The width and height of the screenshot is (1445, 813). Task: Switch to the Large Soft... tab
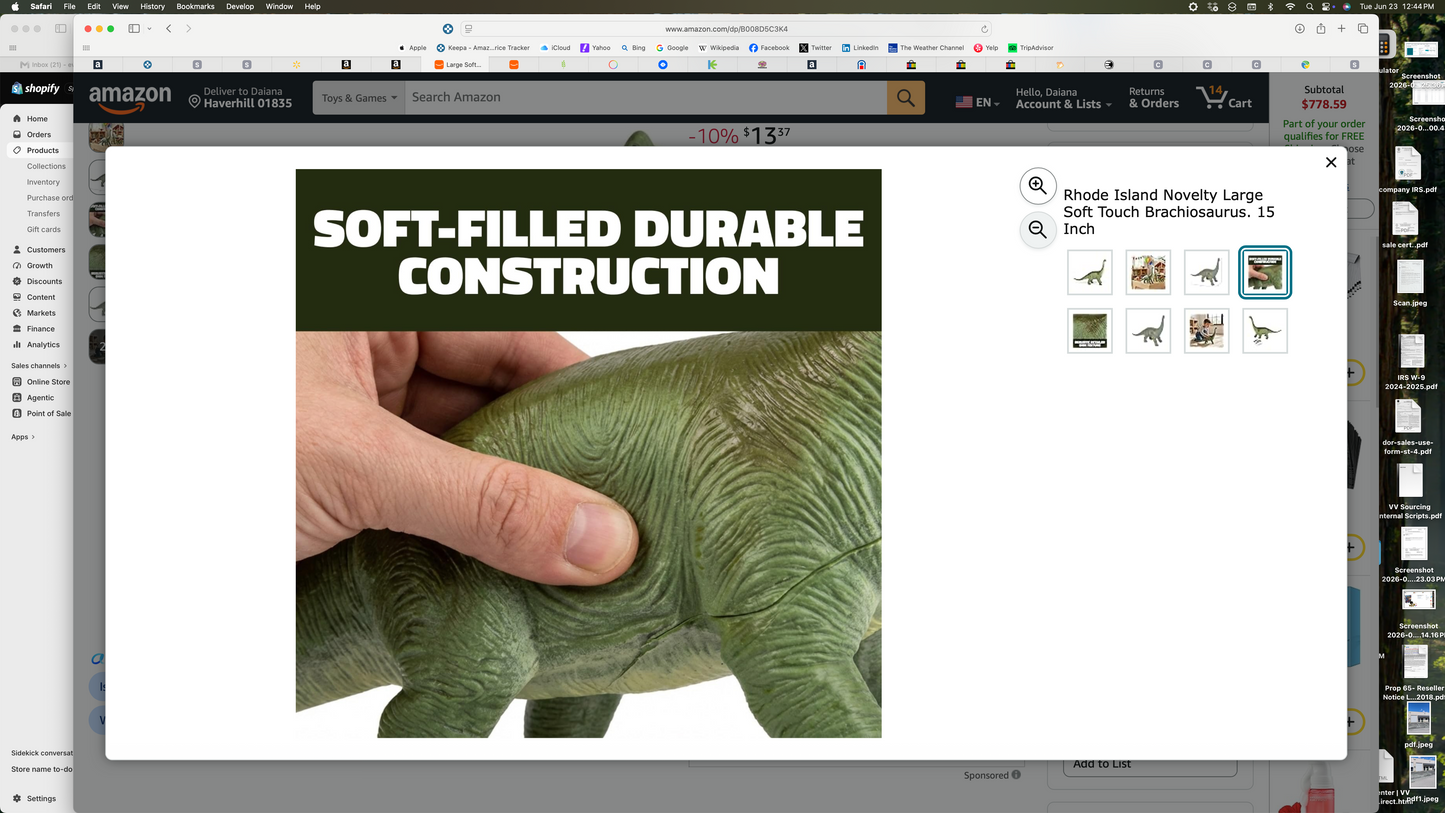coord(458,65)
